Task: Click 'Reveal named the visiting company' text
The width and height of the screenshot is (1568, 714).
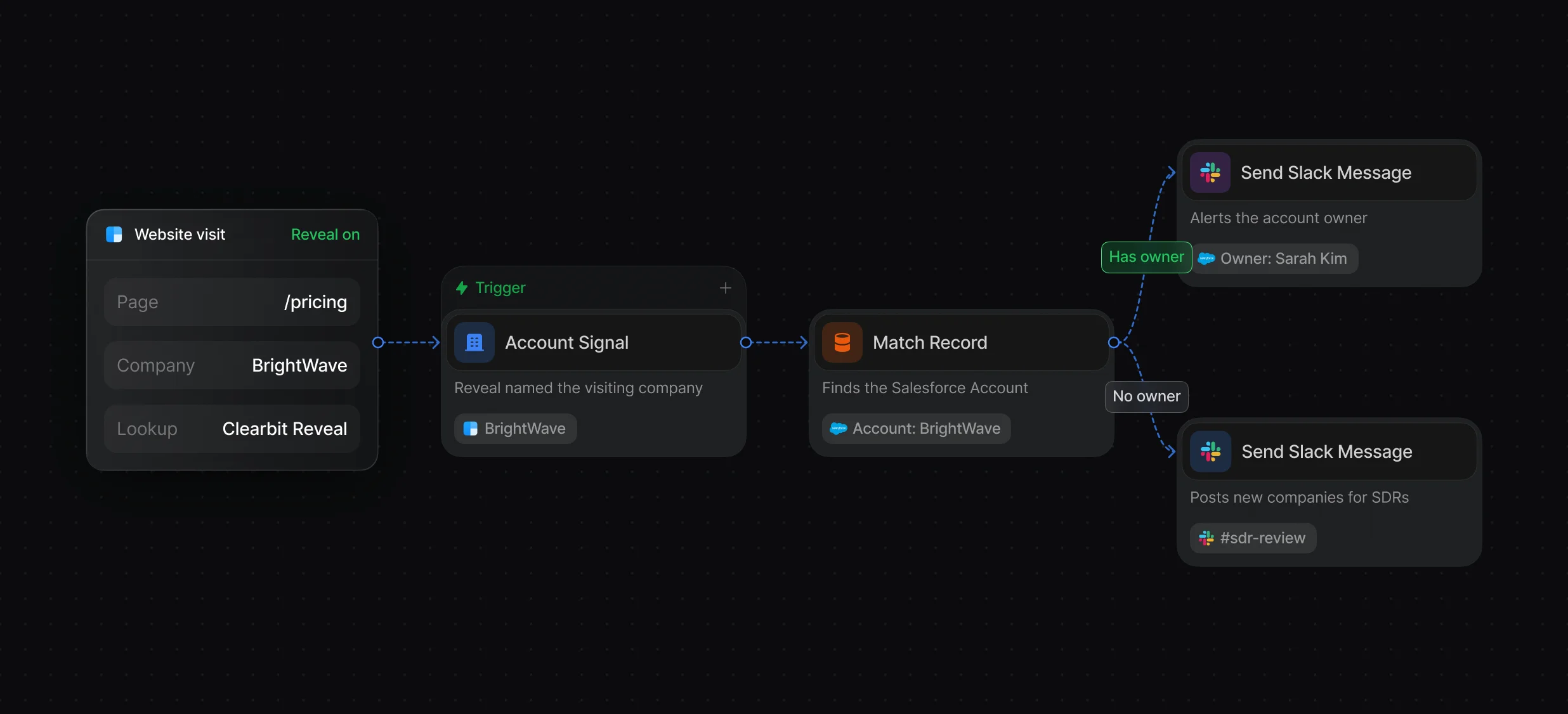Action: [578, 388]
